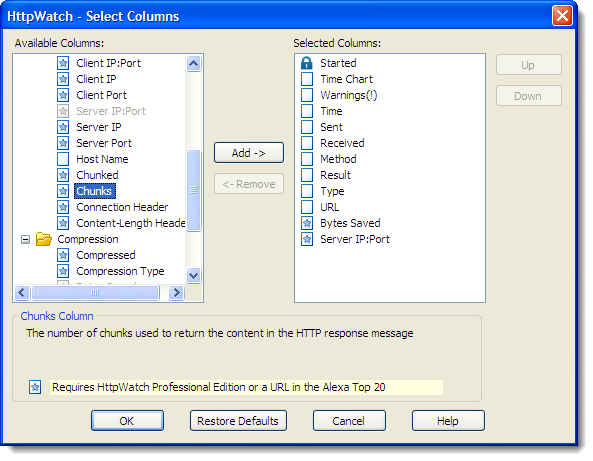
Task: Select Client IP:Port in Available Columns
Action: coord(108,63)
